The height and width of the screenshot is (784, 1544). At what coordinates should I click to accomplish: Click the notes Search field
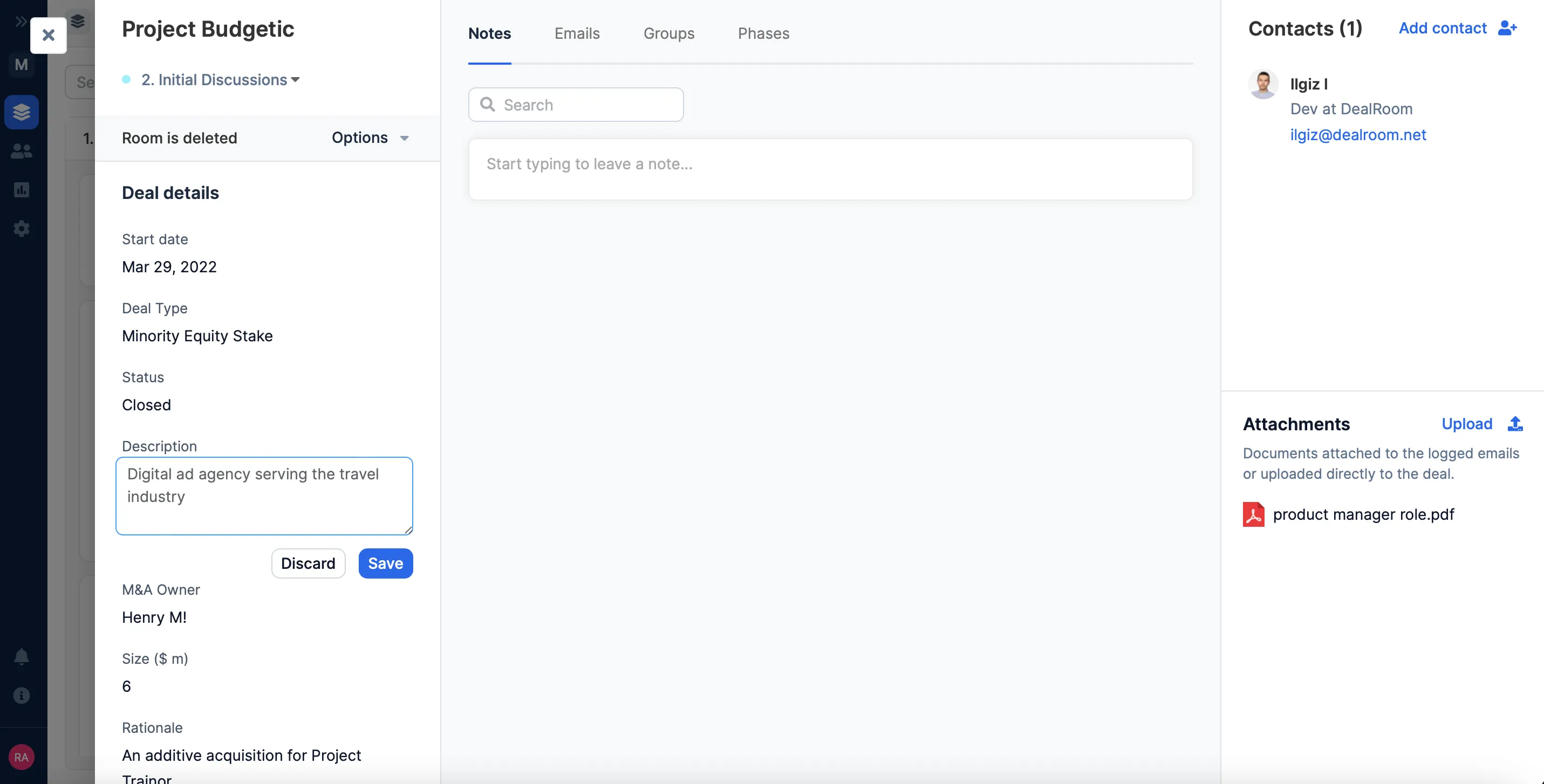click(x=576, y=105)
